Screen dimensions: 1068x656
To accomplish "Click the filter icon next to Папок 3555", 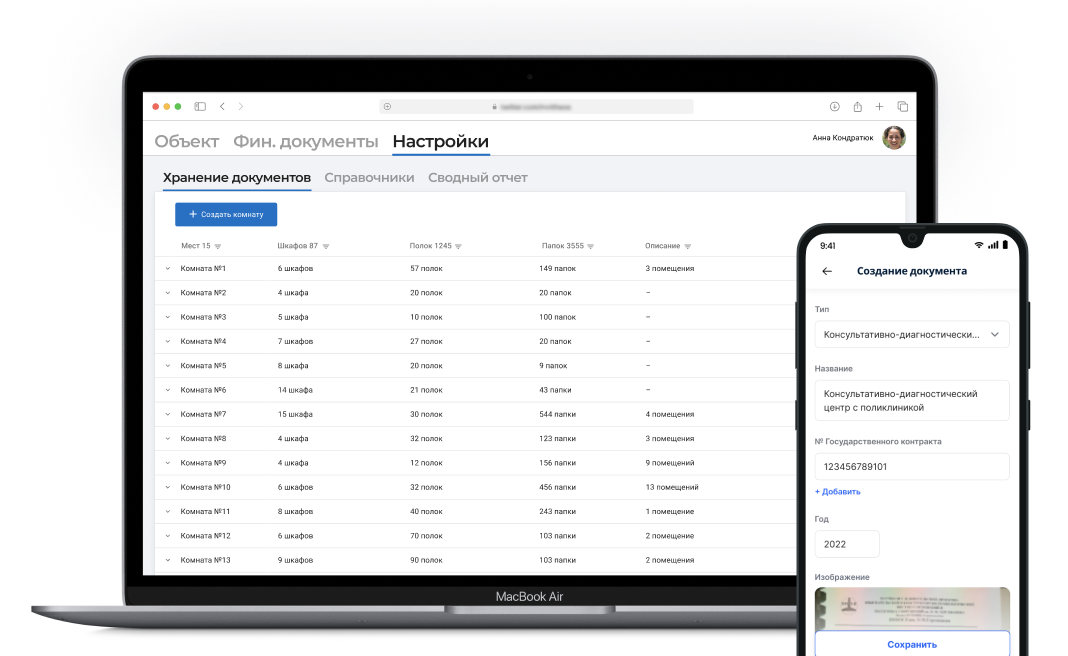I will [x=591, y=246].
